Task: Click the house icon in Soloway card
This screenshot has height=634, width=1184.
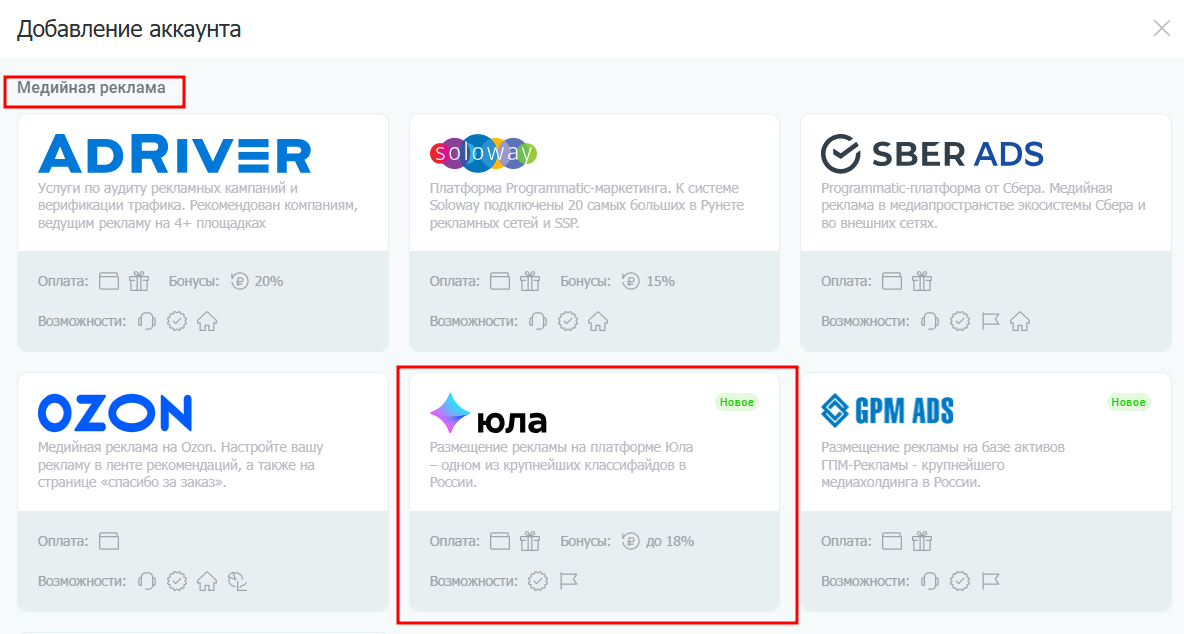Action: pos(598,322)
